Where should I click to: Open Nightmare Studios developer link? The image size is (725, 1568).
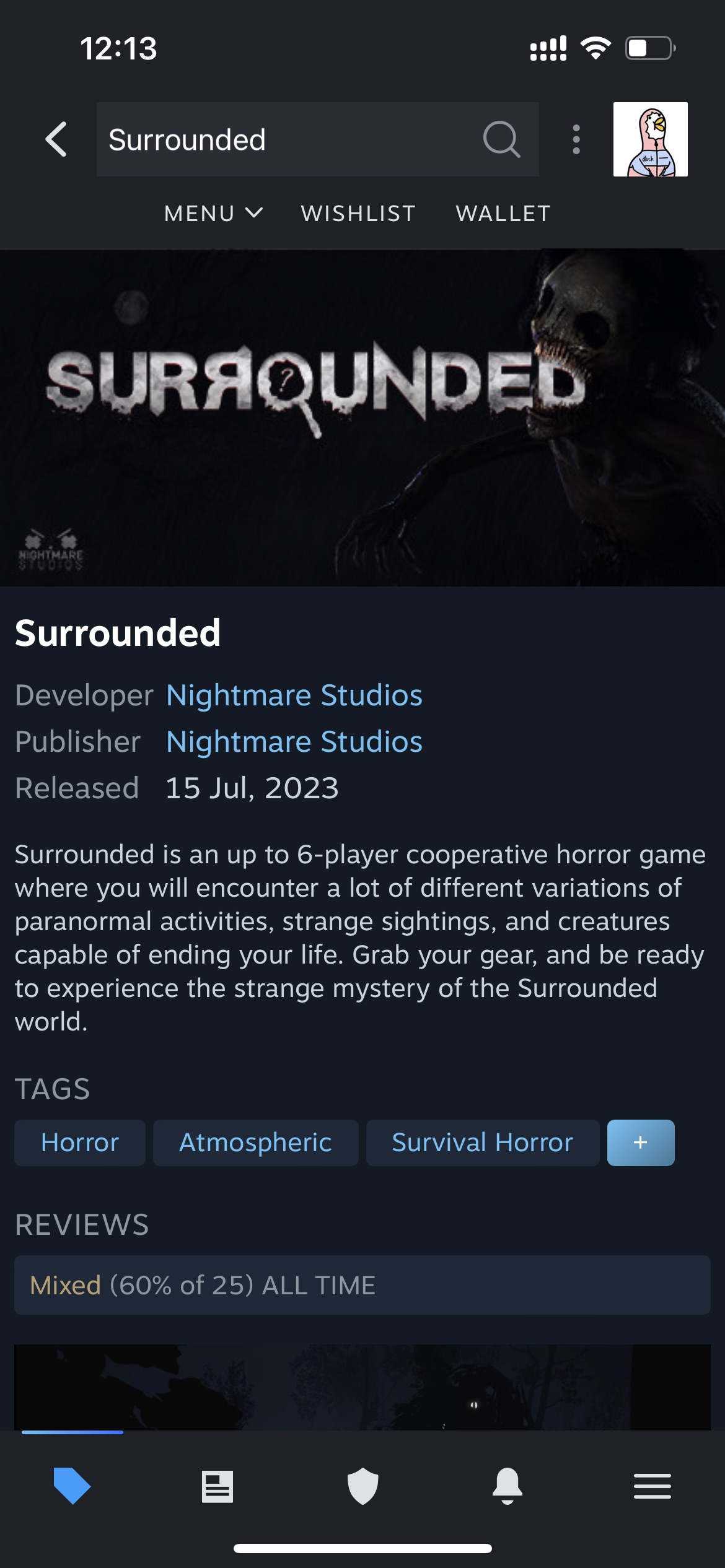coord(294,695)
